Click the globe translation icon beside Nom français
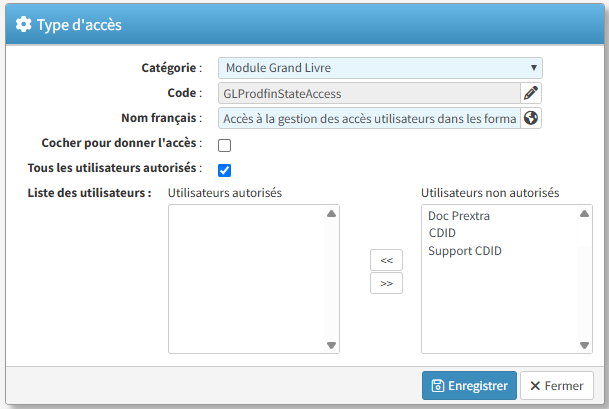The width and height of the screenshot is (609, 409). pyautogui.click(x=531, y=119)
